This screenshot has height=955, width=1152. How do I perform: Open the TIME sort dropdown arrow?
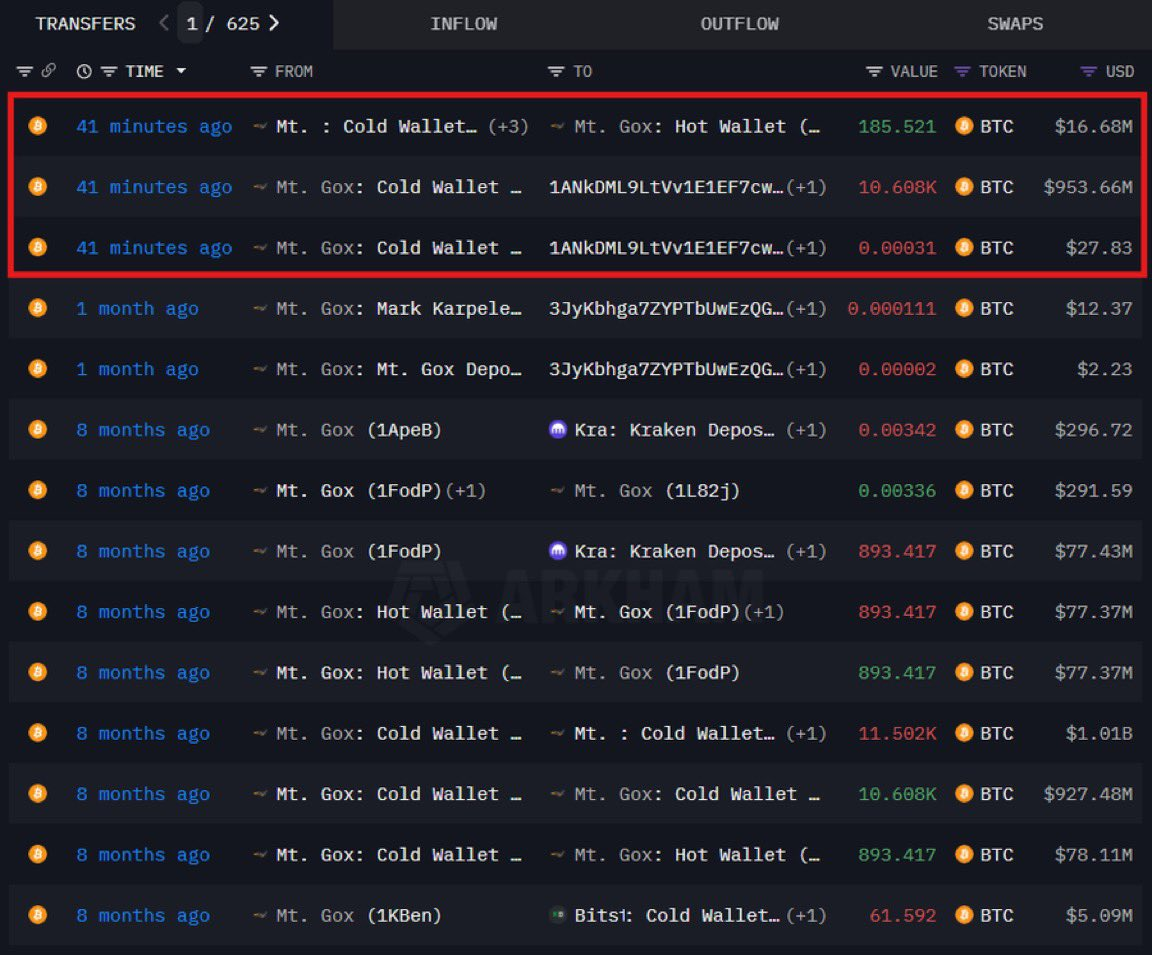181,72
